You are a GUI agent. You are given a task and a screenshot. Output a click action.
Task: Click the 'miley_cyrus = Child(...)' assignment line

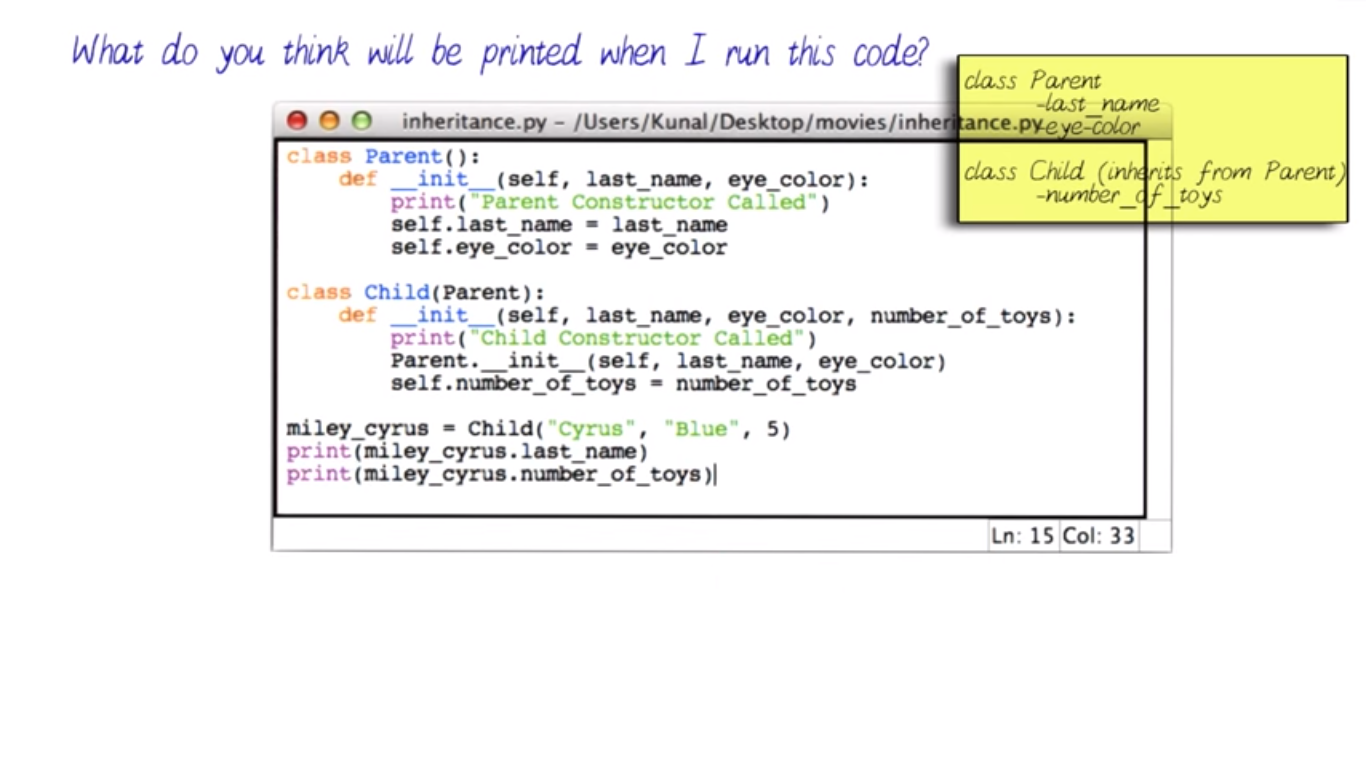coord(538,429)
